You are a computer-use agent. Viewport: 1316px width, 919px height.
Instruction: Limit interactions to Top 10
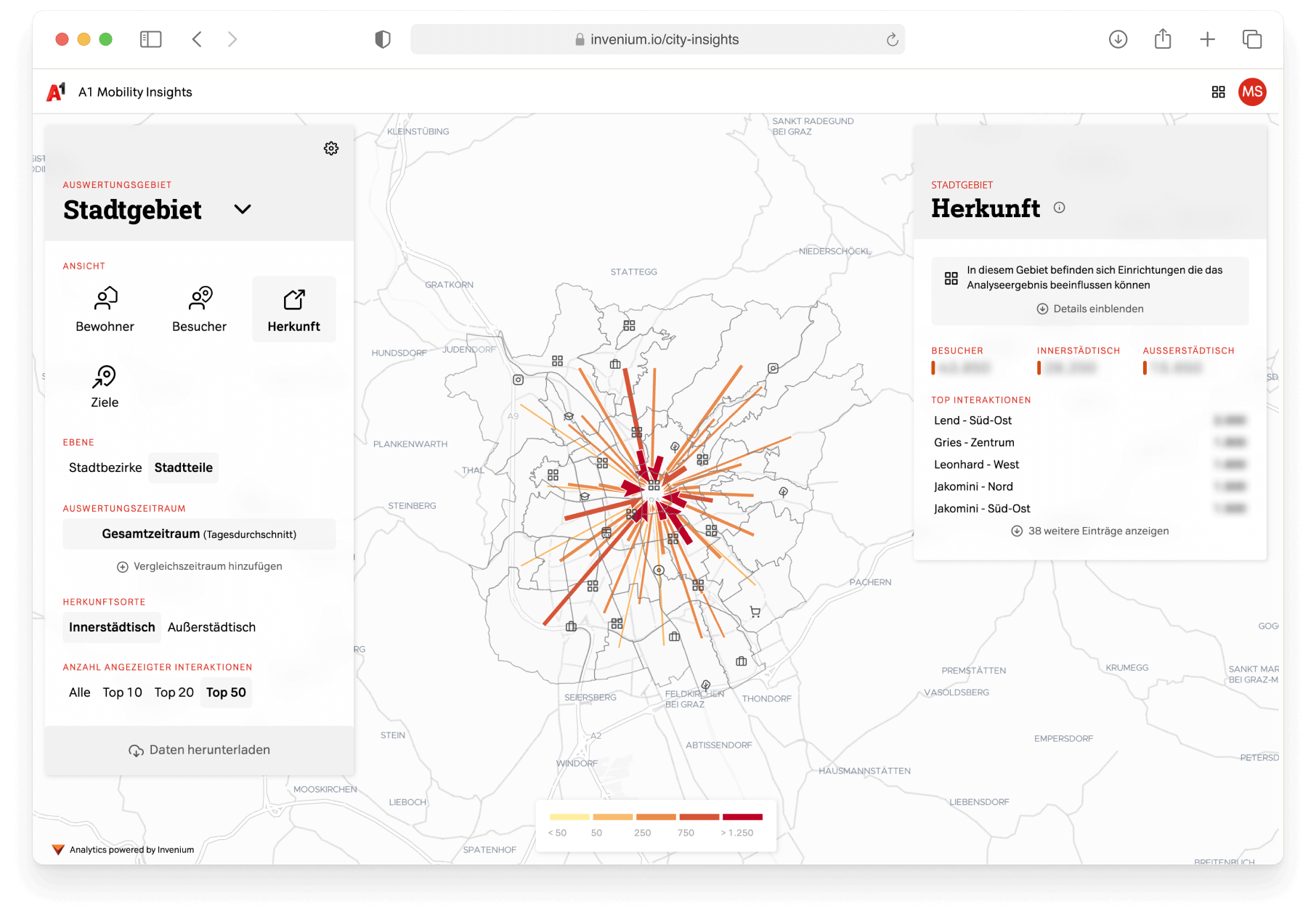(122, 693)
